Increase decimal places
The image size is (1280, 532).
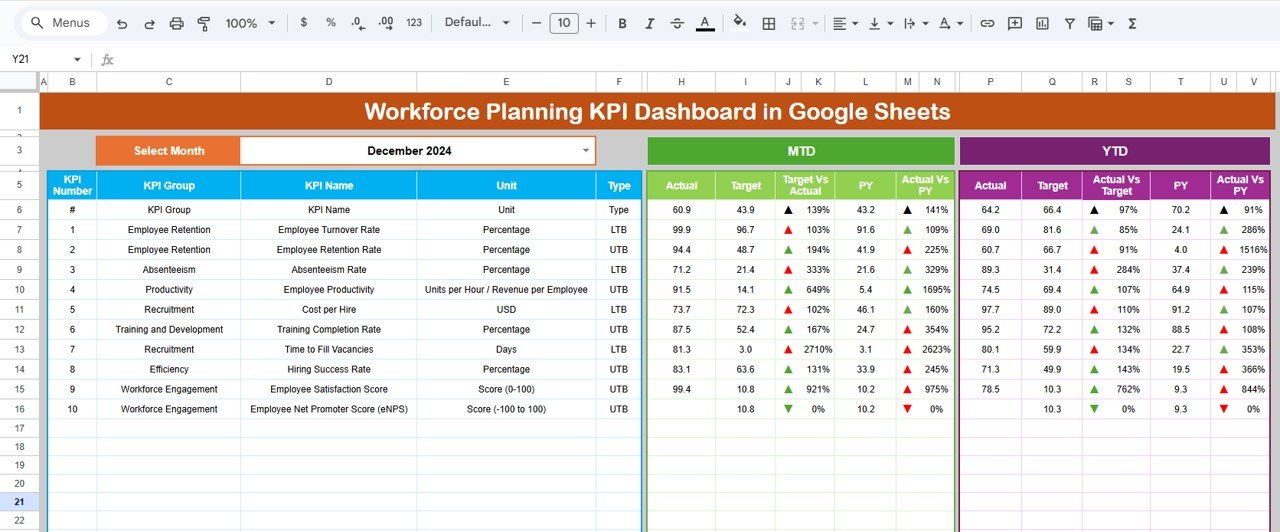(386, 23)
